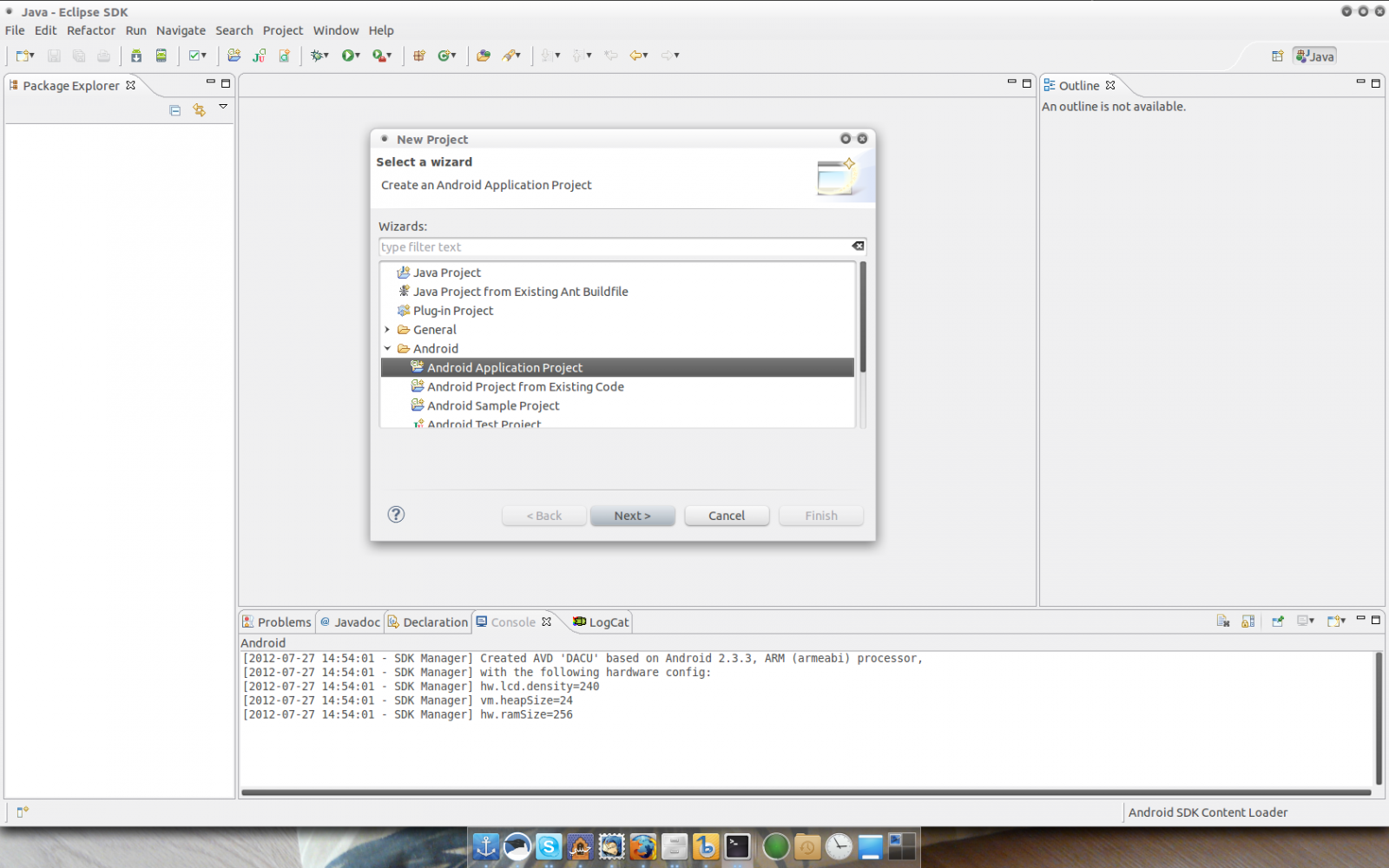Viewport: 1389px width, 868px height.
Task: Open the Android SDK Manager toolbar icon
Action: [x=136, y=56]
